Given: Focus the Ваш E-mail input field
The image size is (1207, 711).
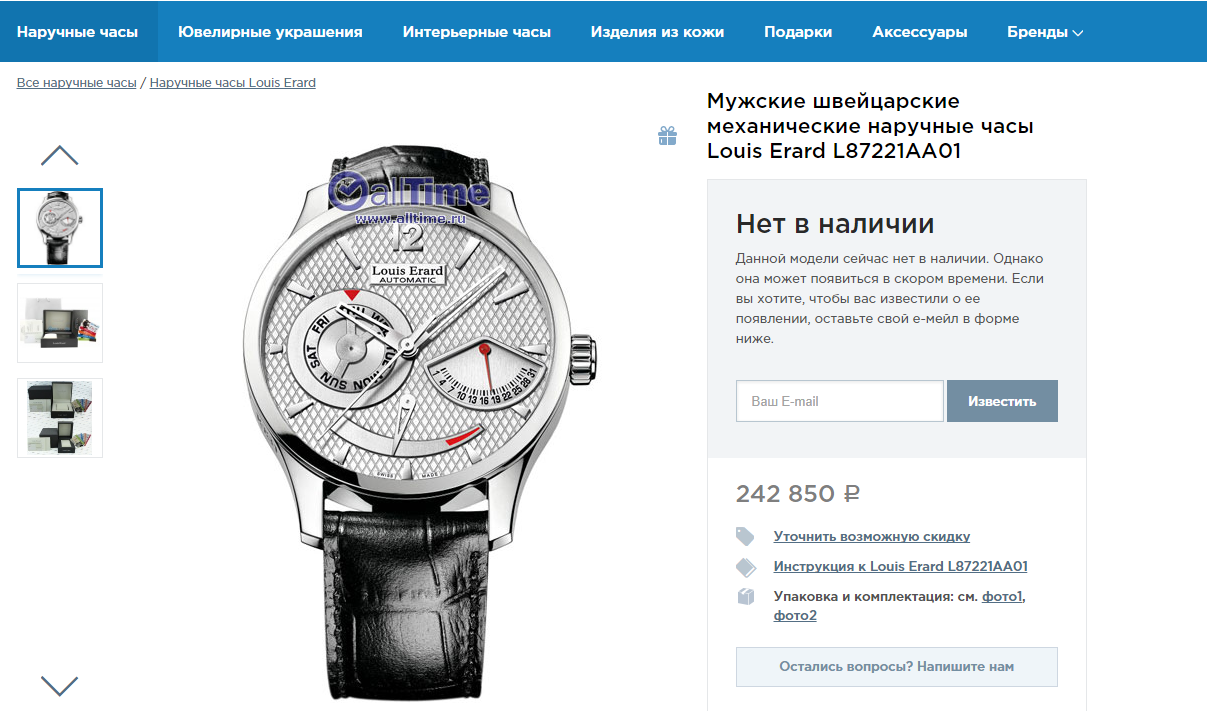Looking at the screenshot, I should click(x=840, y=401).
